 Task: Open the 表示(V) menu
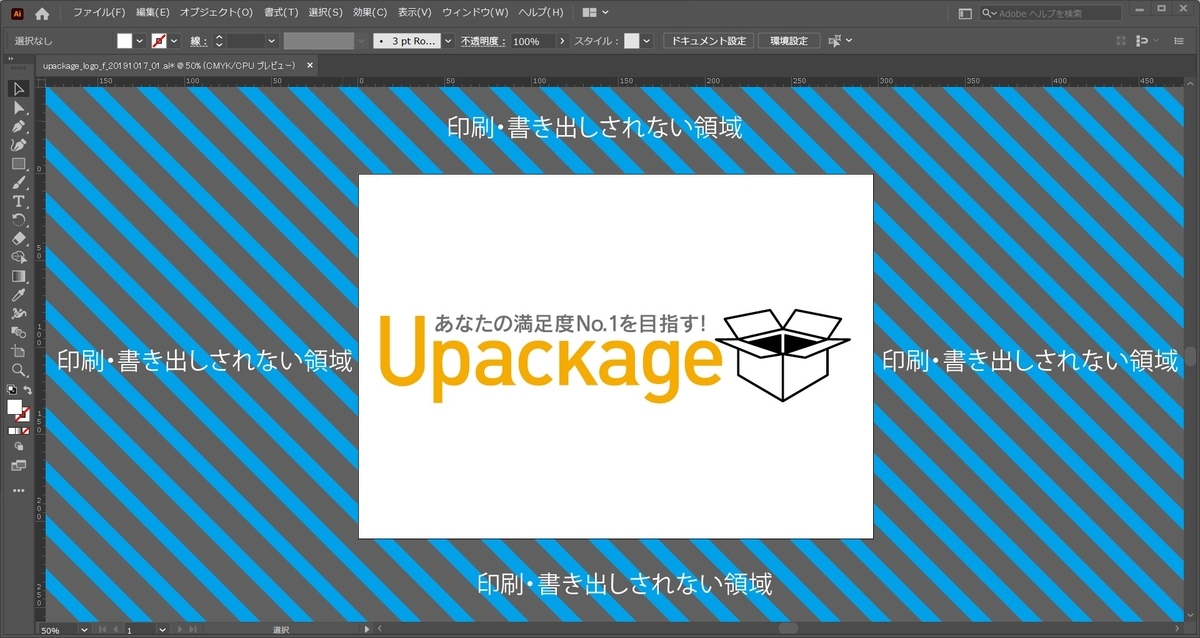click(x=414, y=13)
